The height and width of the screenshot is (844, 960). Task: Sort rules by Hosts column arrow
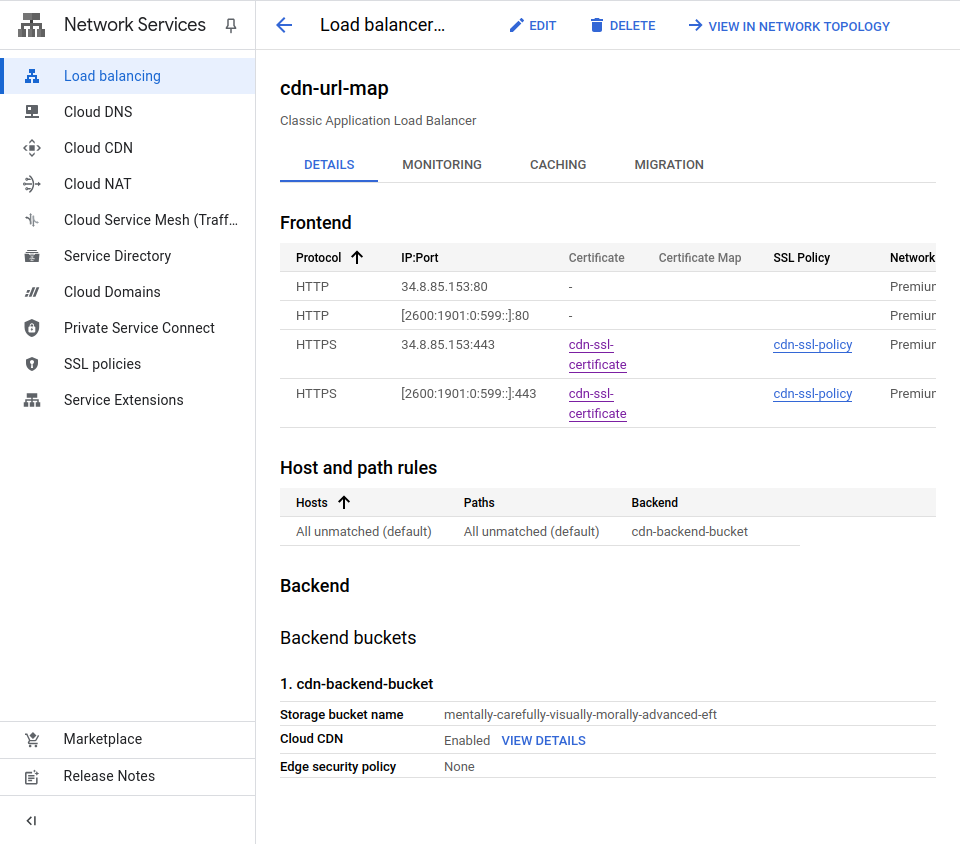pyautogui.click(x=344, y=503)
